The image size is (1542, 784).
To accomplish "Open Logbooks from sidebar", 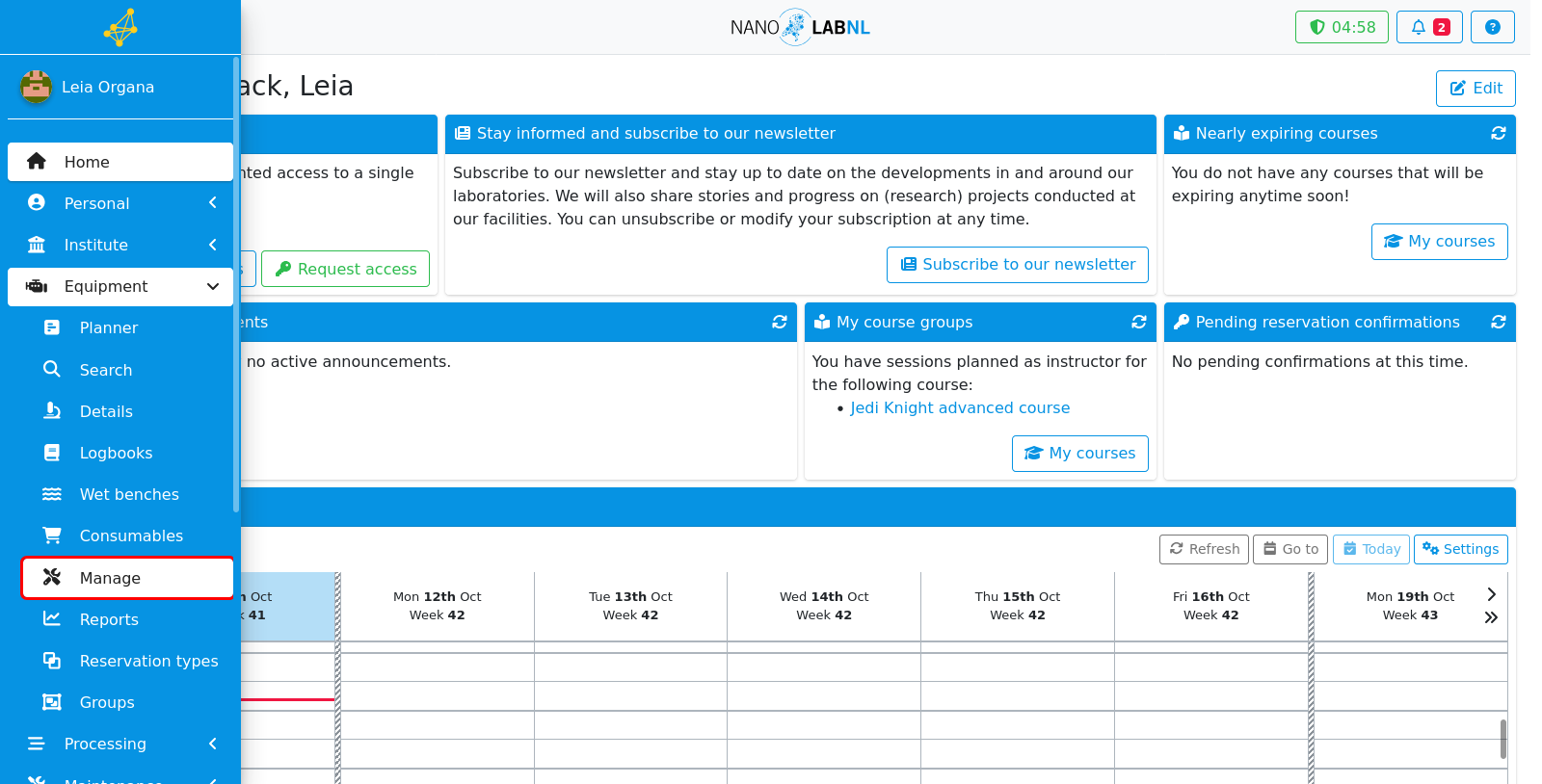I will (x=127, y=453).
